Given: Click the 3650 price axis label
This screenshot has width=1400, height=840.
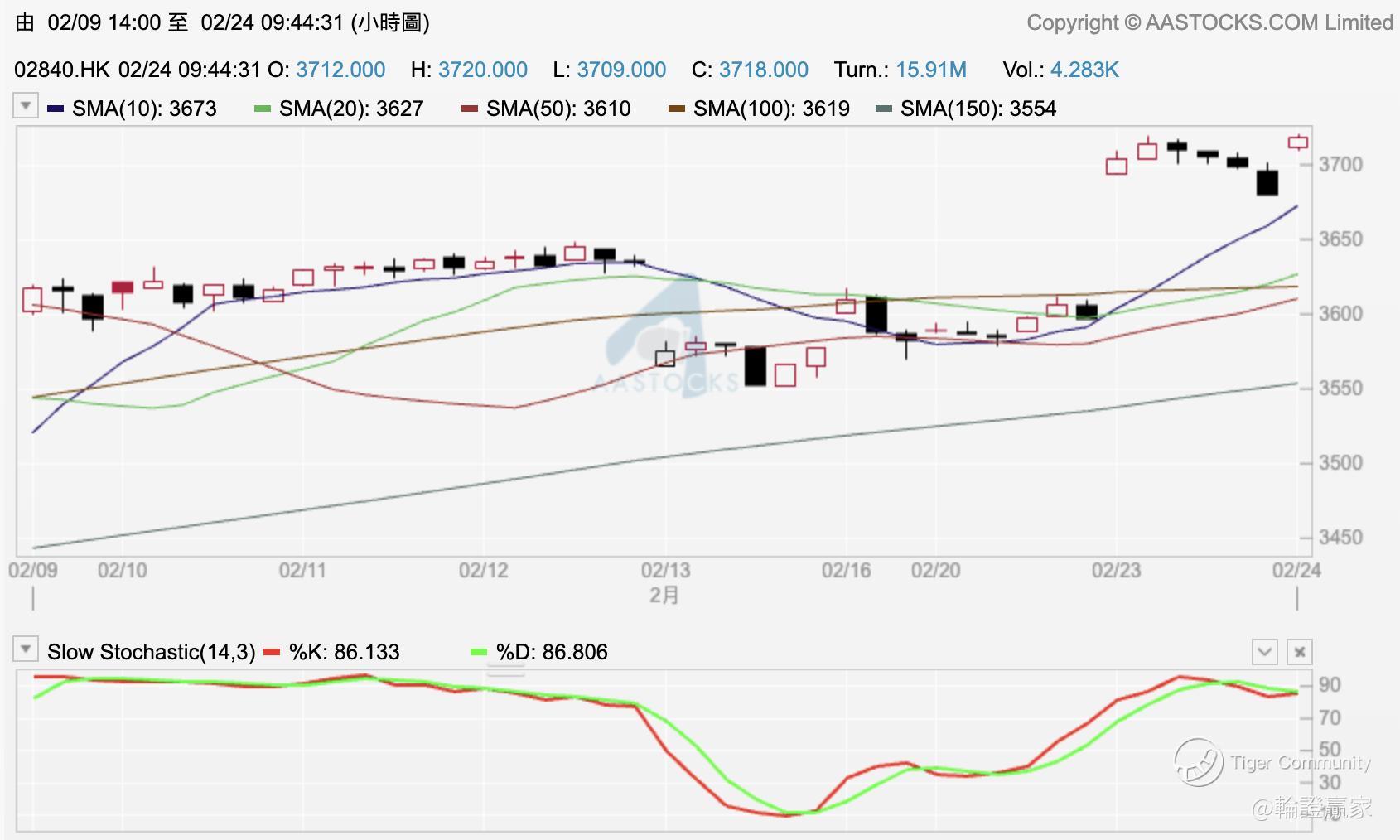Looking at the screenshot, I should point(1340,239).
